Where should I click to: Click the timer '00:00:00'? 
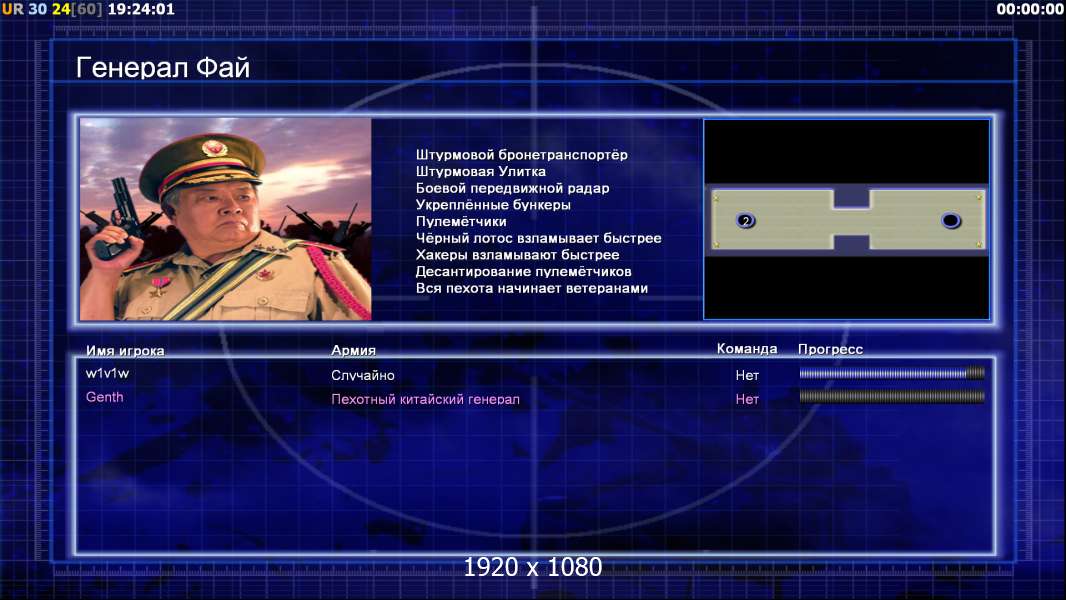coord(1030,9)
